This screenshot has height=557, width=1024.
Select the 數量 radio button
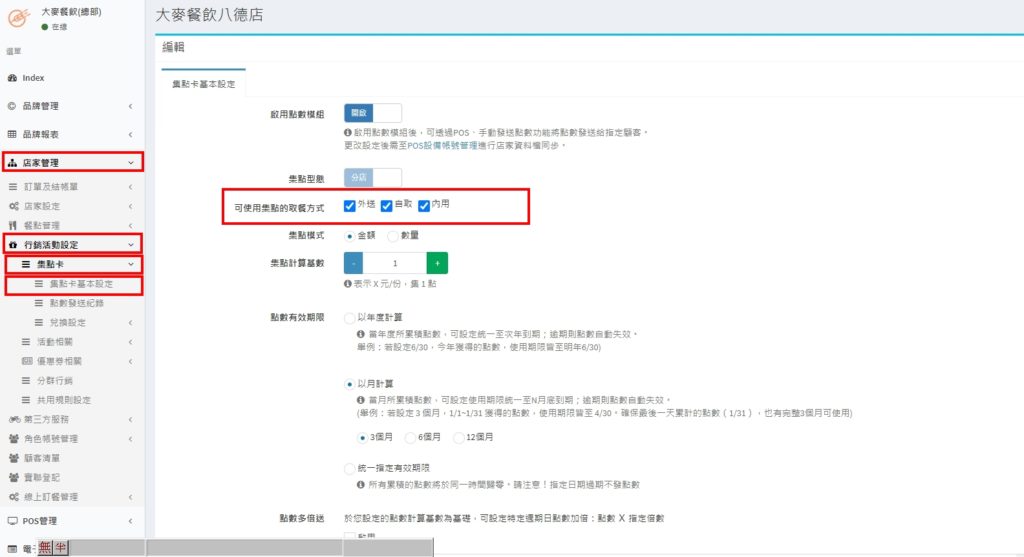[392, 236]
